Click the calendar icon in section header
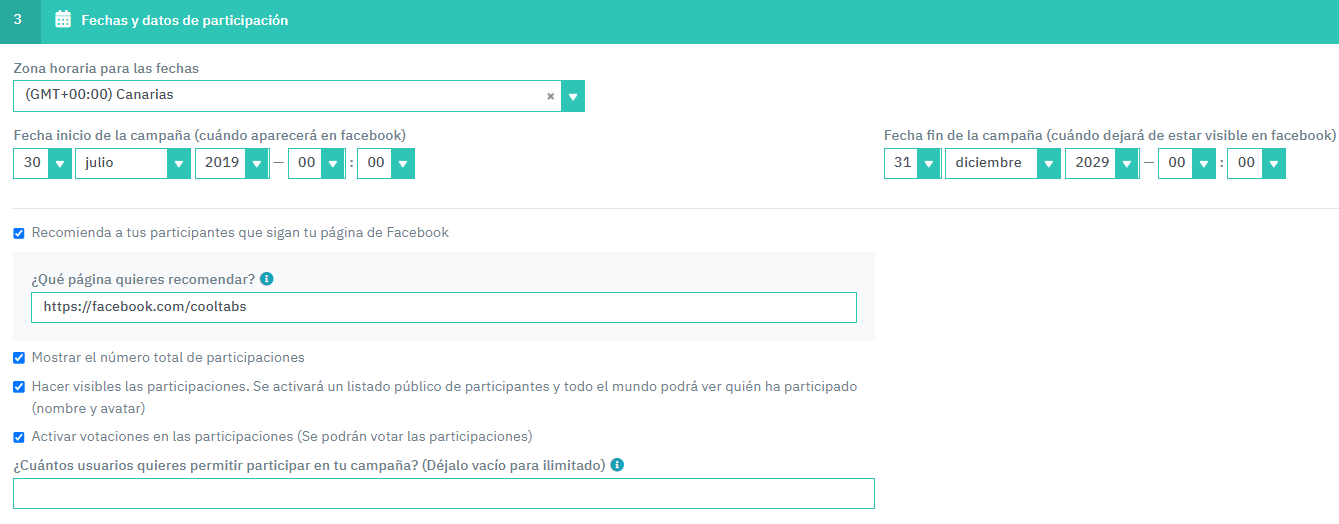This screenshot has height=524, width=1339. (x=63, y=19)
